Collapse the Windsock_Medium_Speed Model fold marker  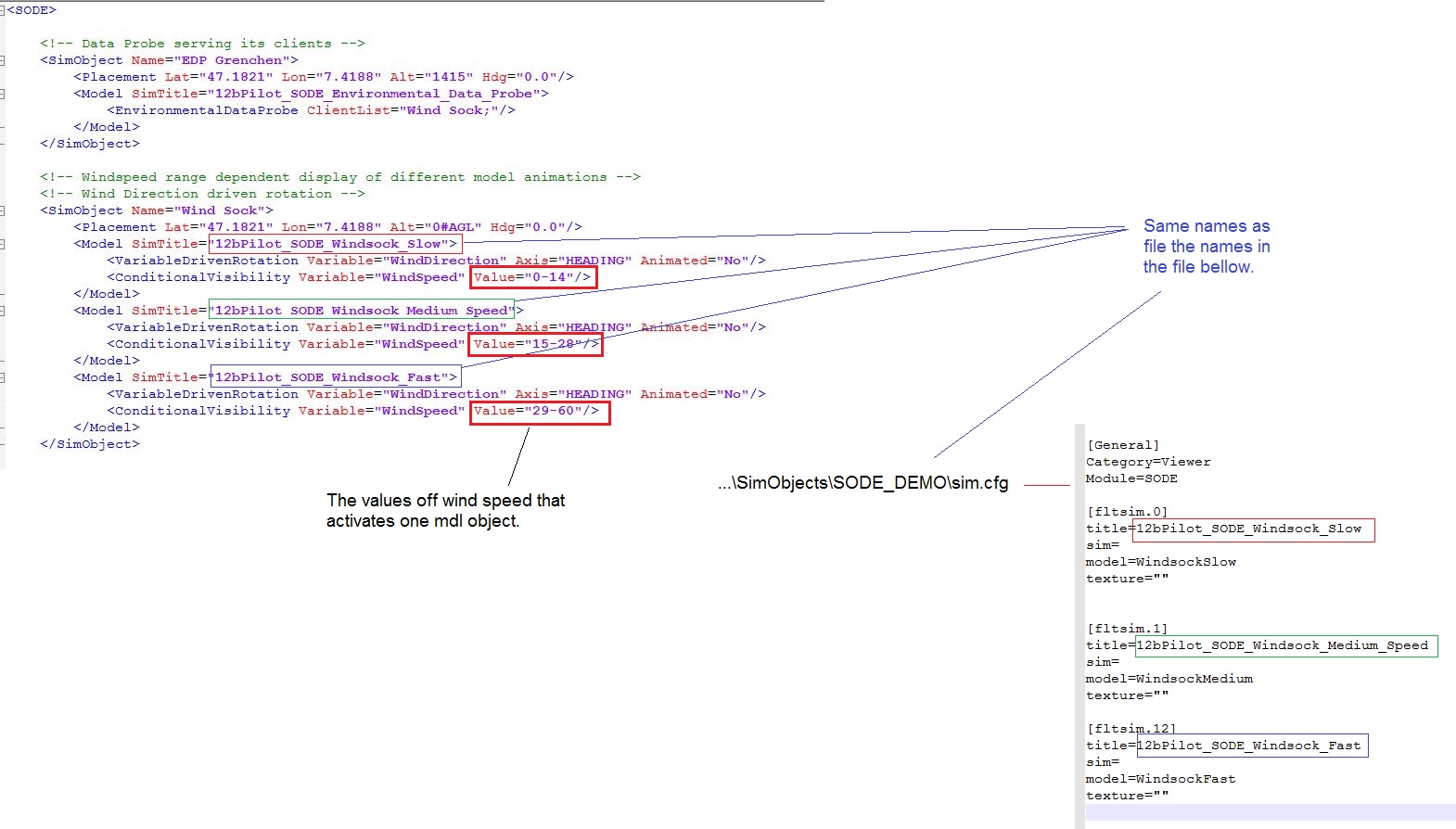click(x=3, y=311)
